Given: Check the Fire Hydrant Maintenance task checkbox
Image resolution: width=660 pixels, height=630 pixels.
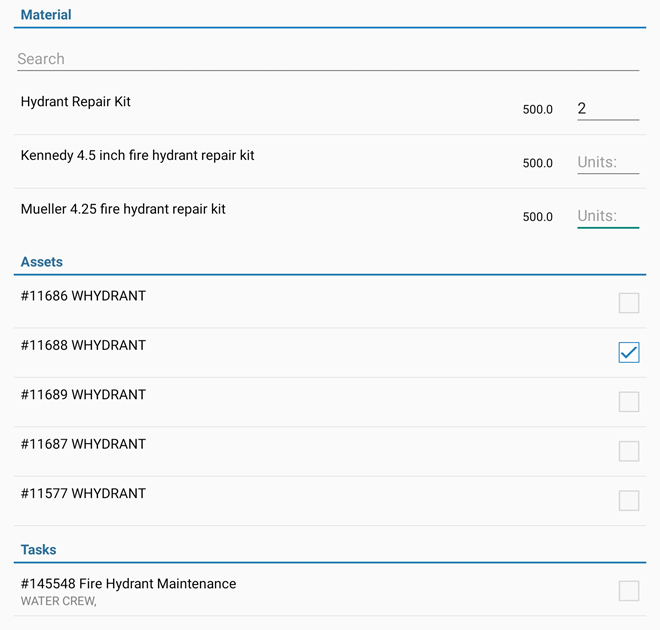Looking at the screenshot, I should [628, 591].
